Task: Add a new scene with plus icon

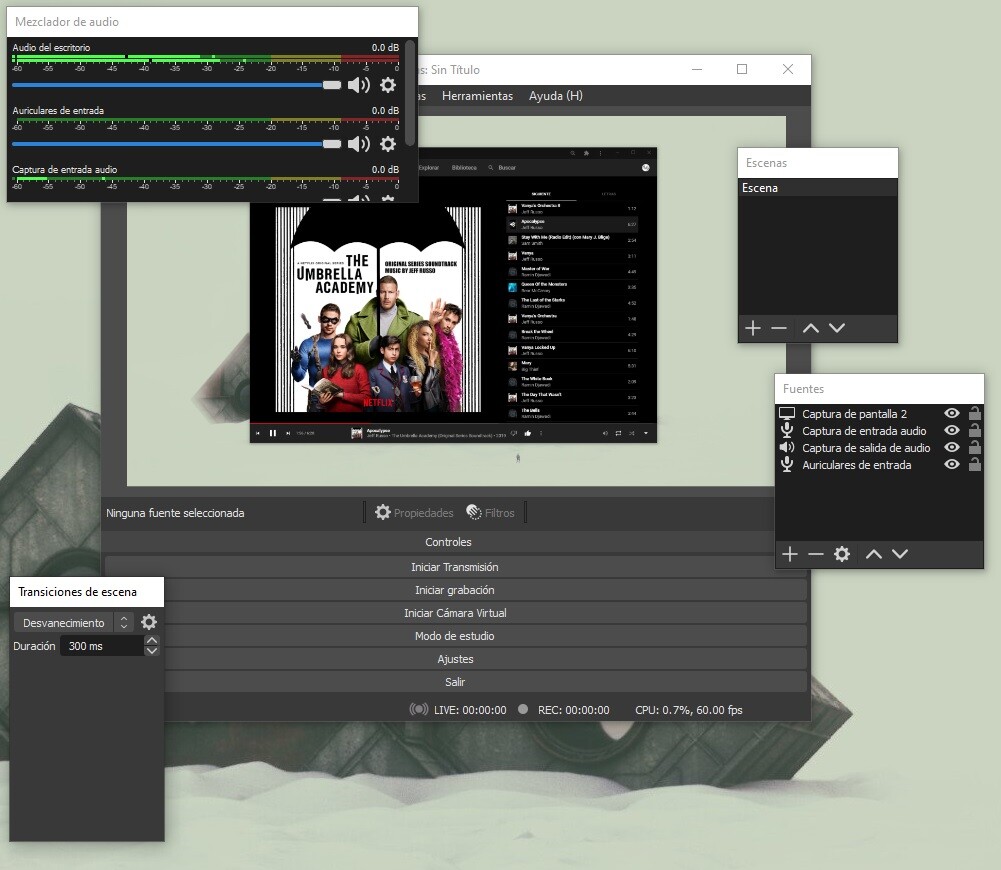Action: (x=753, y=328)
